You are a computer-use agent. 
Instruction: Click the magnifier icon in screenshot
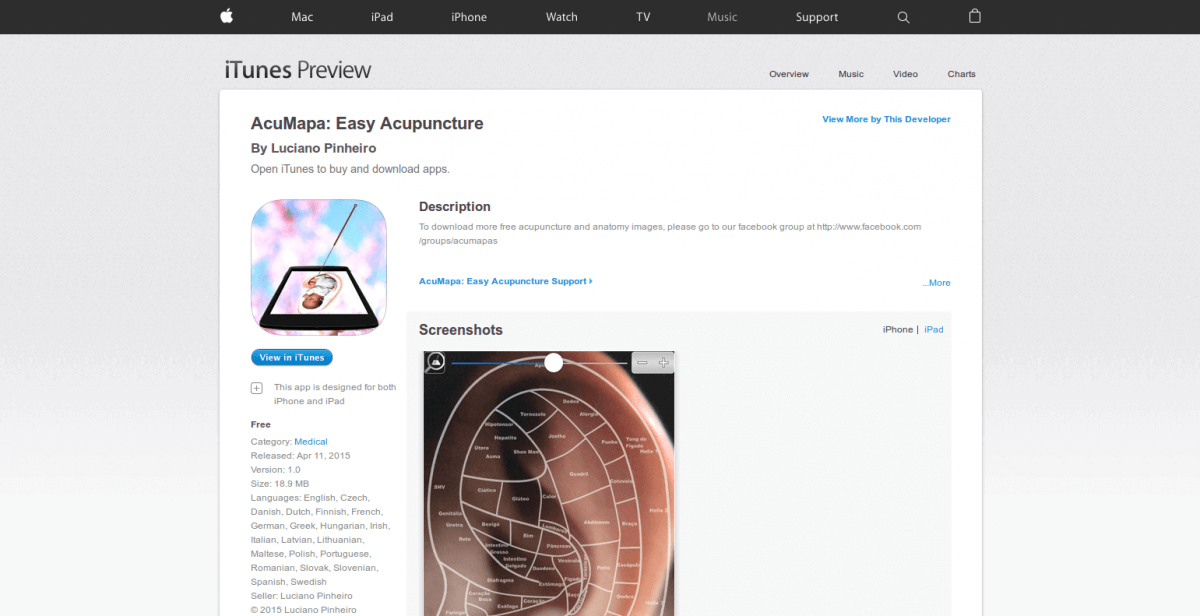point(435,362)
